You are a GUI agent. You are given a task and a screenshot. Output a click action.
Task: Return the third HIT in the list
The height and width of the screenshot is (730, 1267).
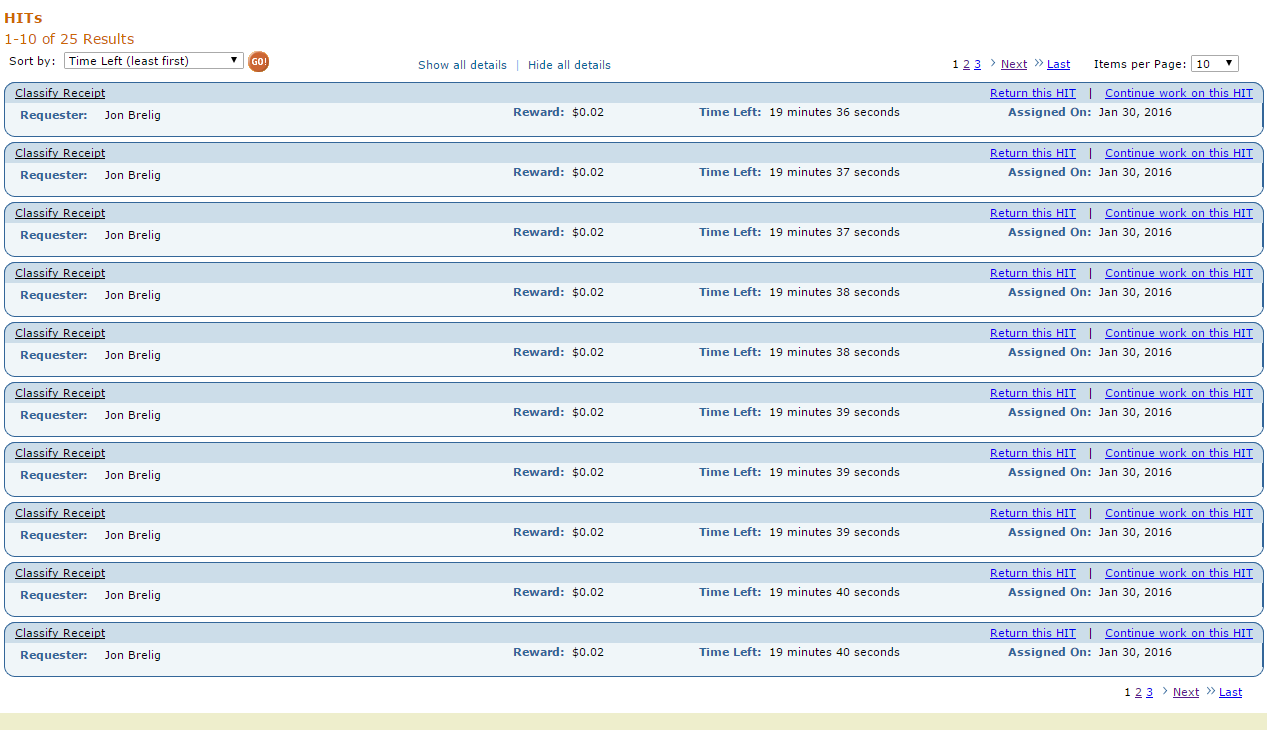[x=1033, y=213]
